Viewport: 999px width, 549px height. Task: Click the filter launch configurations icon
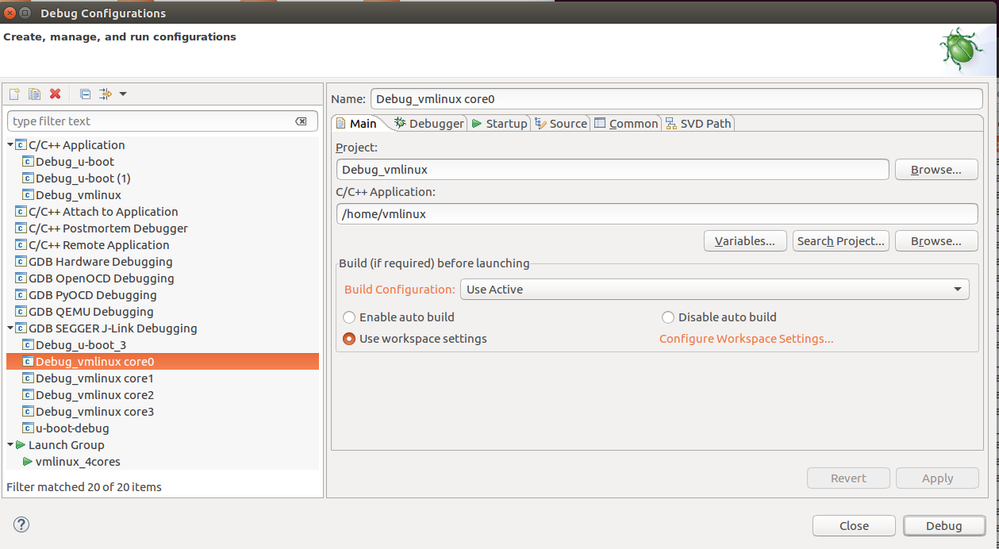(105, 94)
